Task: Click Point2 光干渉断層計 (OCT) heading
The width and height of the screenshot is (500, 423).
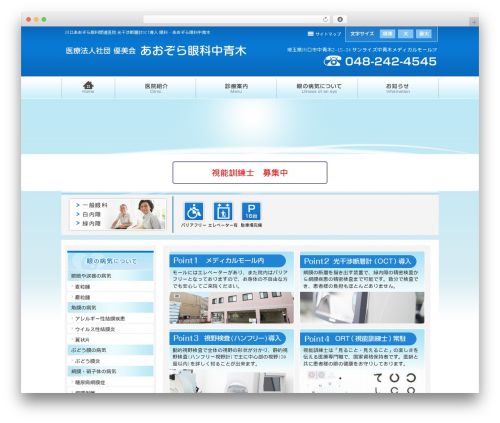Action: [x=358, y=261]
